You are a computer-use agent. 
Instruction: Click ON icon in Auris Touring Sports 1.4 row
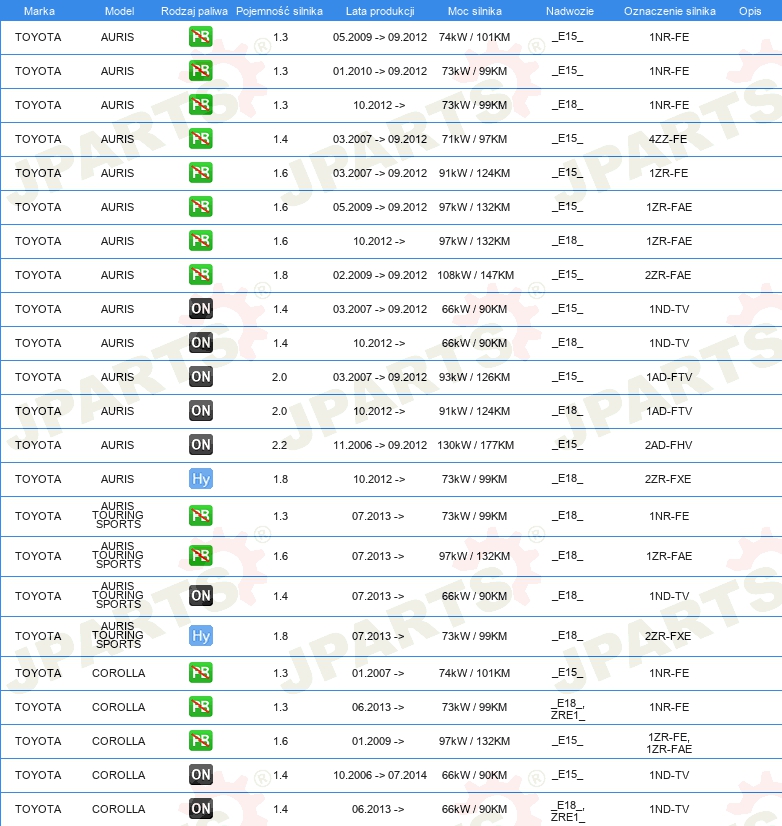click(201, 596)
